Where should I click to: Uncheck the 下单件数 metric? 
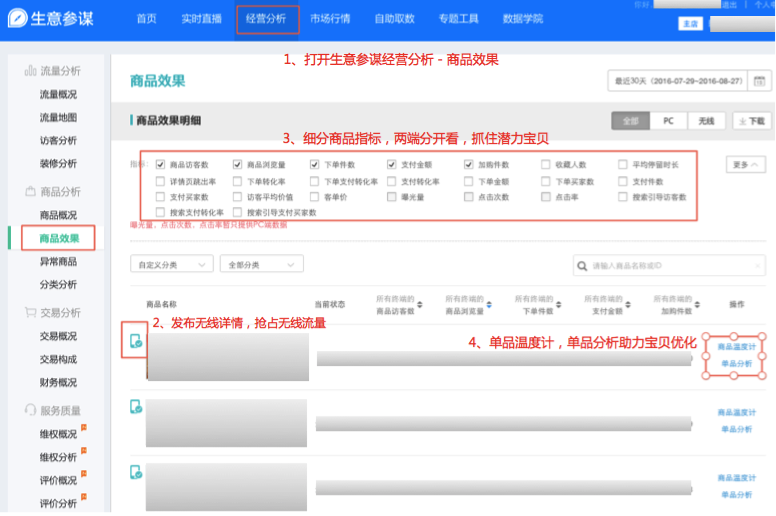point(315,164)
